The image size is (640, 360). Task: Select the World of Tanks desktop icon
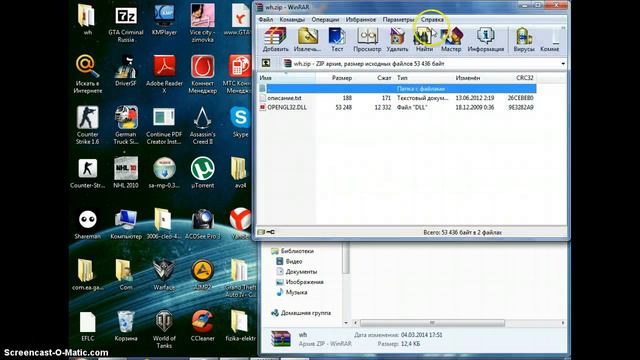click(164, 330)
